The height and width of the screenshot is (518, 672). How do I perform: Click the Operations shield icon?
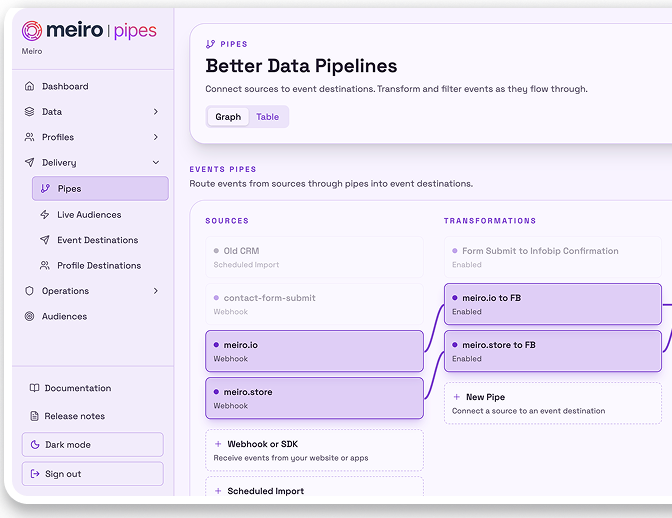[x=29, y=291]
